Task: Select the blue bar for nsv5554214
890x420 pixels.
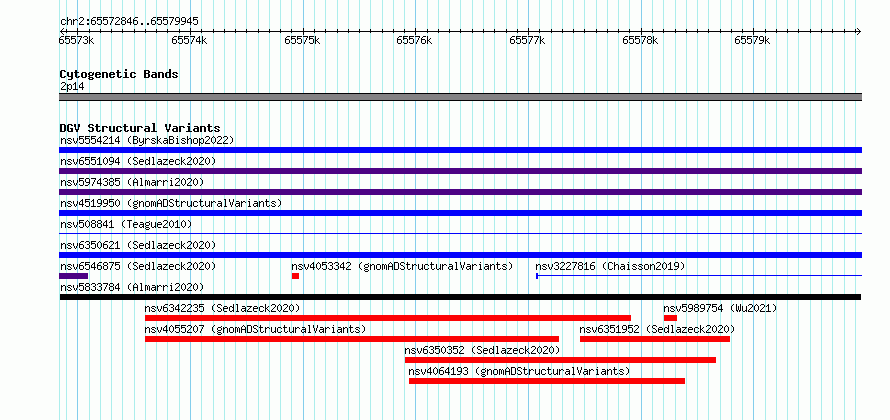Action: click(460, 150)
